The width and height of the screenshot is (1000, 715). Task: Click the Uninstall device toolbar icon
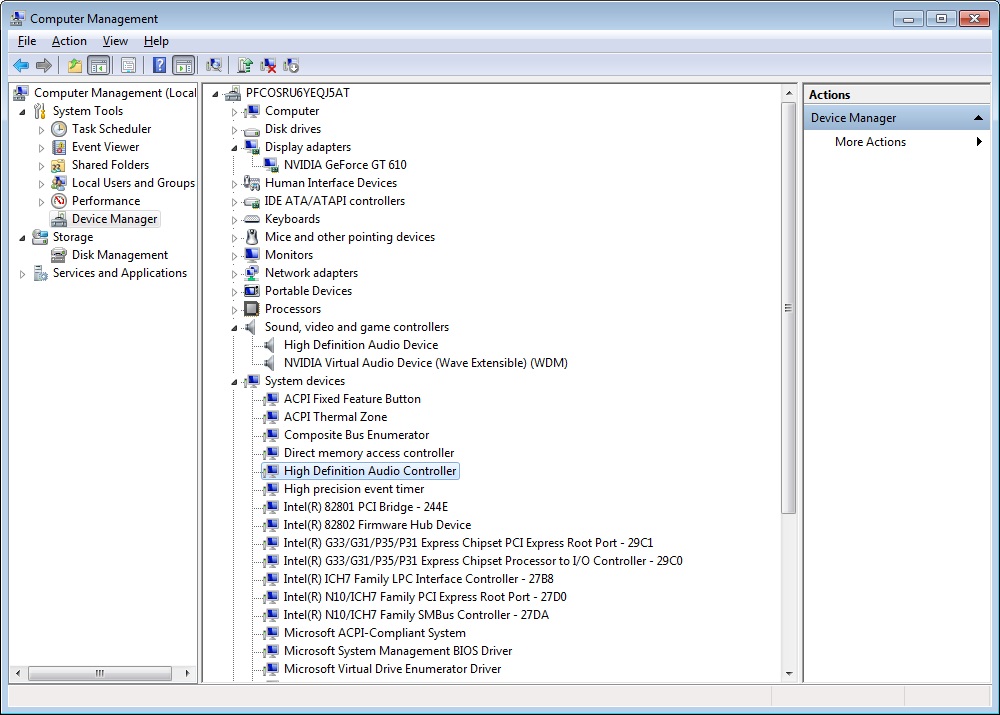pyautogui.click(x=268, y=65)
